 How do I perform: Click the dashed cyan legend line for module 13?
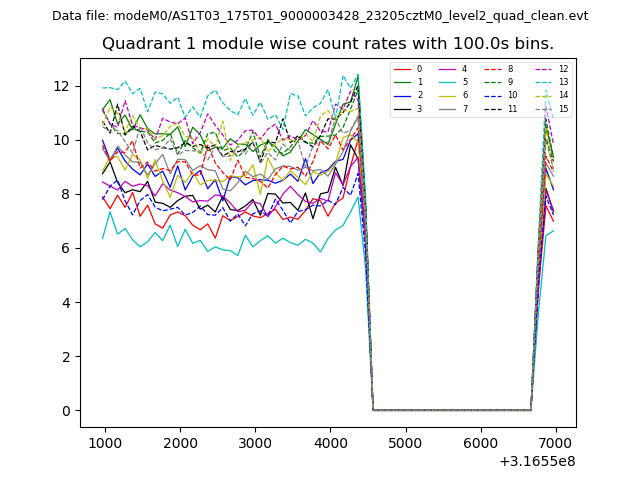pos(541,82)
